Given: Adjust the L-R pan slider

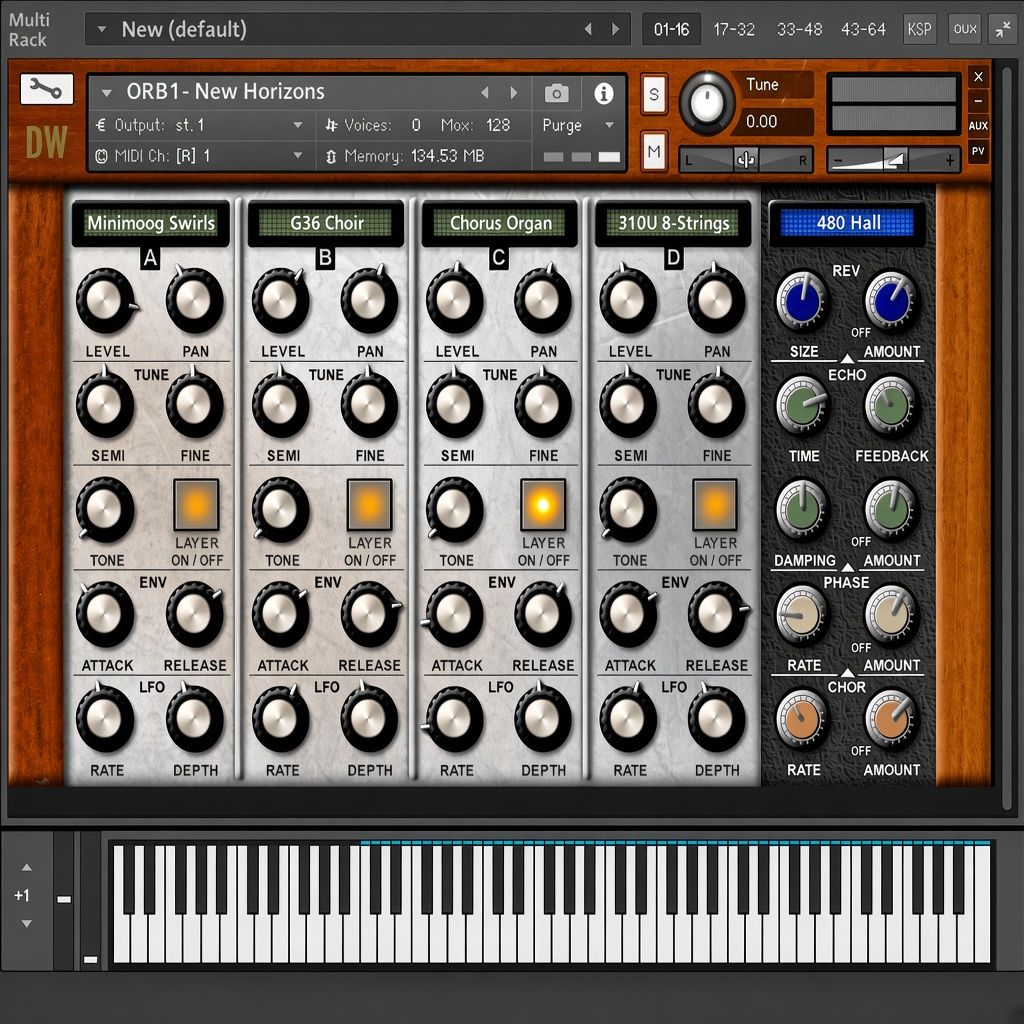Looking at the screenshot, I should pyautogui.click(x=746, y=160).
